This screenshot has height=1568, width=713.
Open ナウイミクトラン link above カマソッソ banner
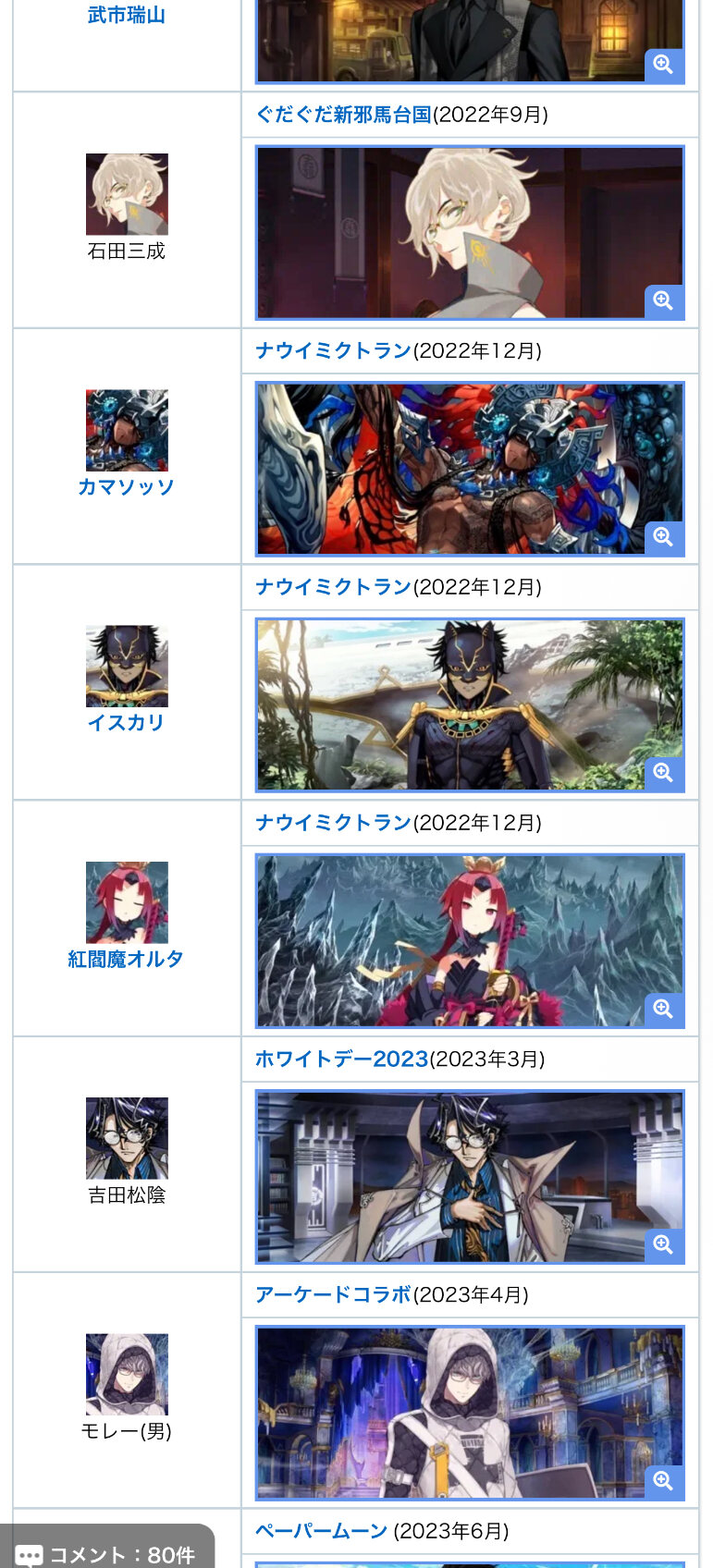tap(333, 350)
